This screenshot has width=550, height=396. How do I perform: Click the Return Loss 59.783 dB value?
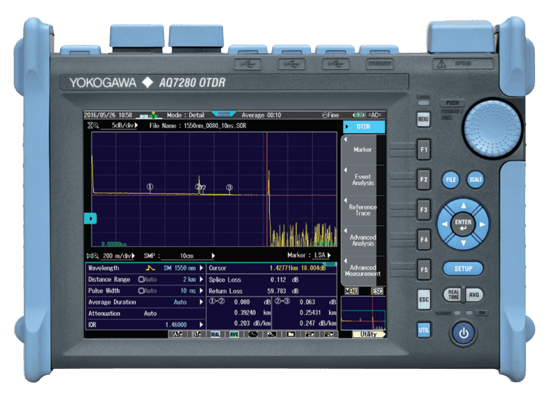(283, 291)
